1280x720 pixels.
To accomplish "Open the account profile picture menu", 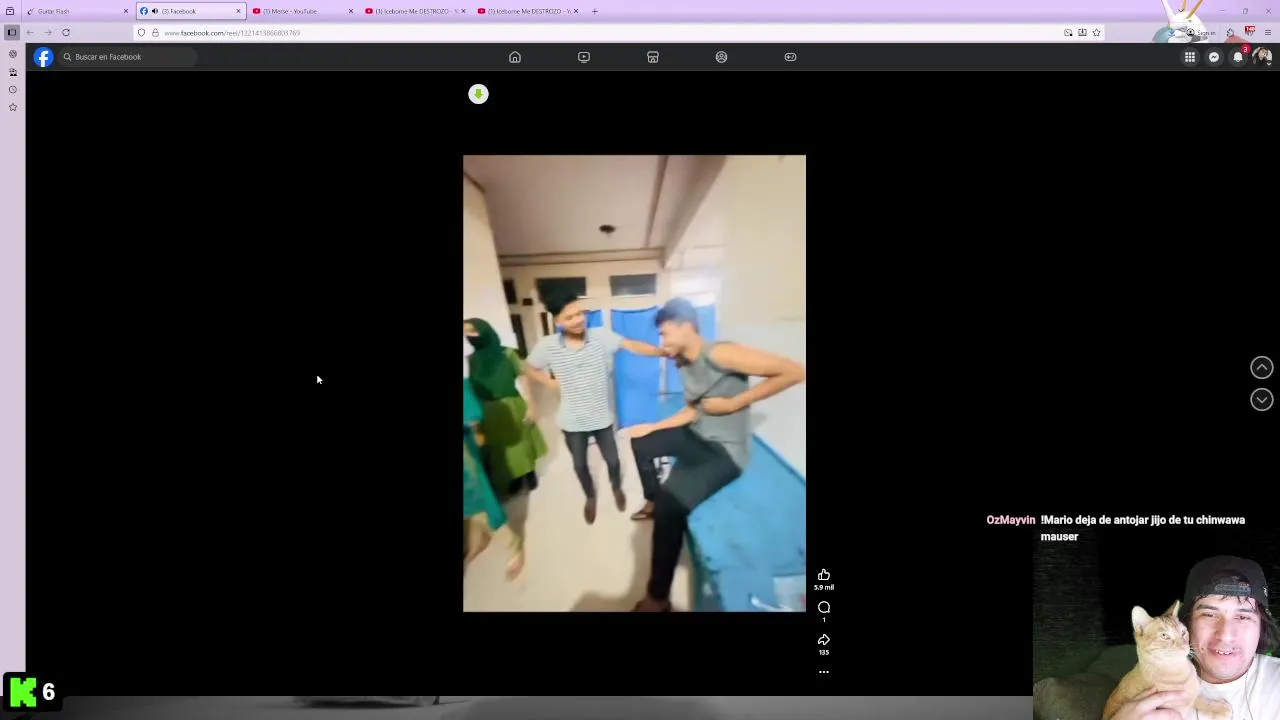I will coord(1262,57).
